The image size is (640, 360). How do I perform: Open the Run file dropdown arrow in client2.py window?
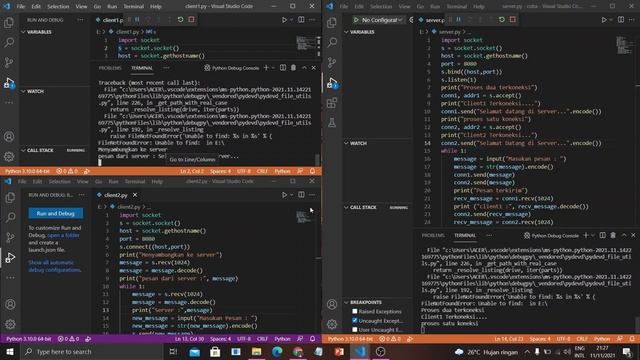click(x=291, y=195)
